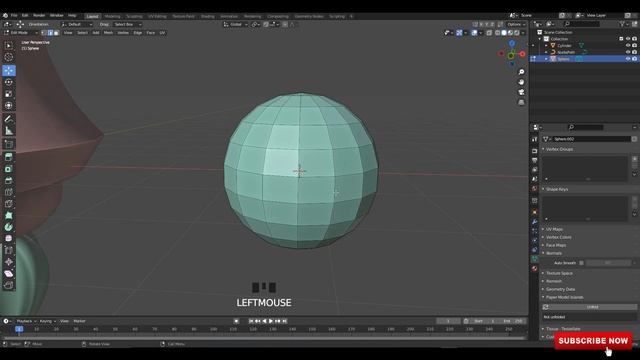The width and height of the screenshot is (640, 360).
Task: Activate the Transform tool
Action: tap(9, 106)
